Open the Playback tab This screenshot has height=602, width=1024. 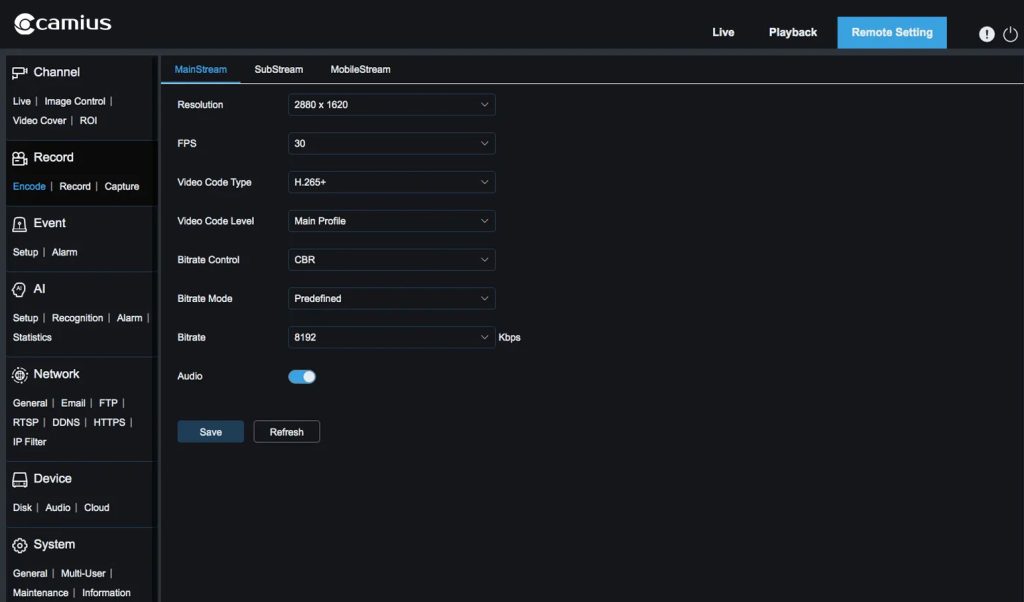(792, 33)
